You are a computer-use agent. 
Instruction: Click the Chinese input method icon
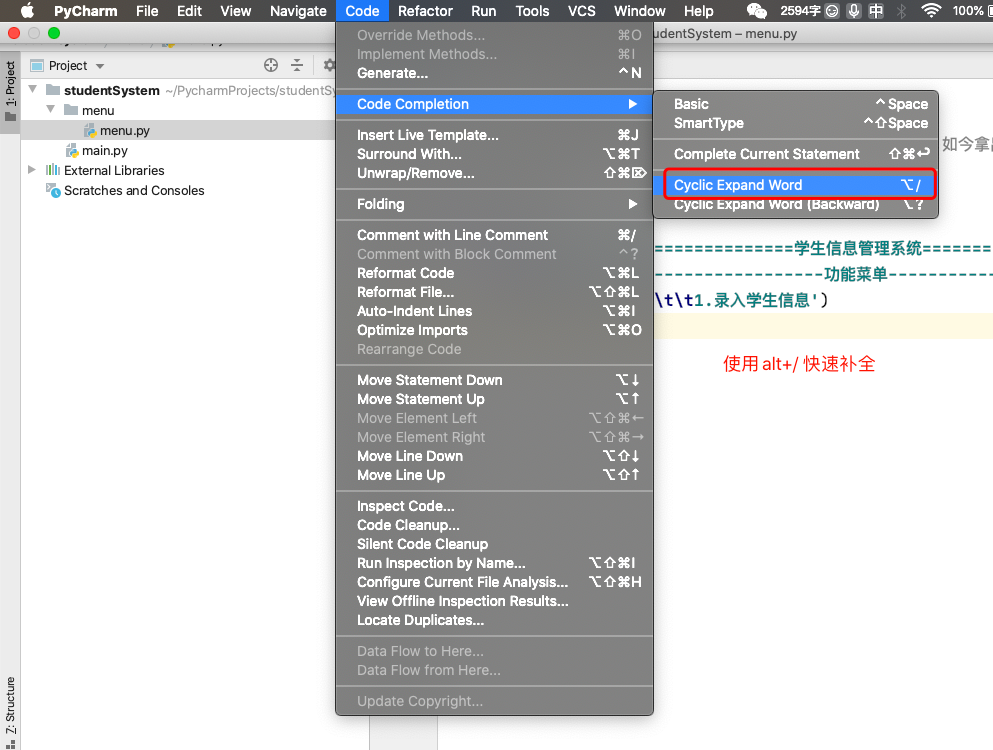point(876,11)
